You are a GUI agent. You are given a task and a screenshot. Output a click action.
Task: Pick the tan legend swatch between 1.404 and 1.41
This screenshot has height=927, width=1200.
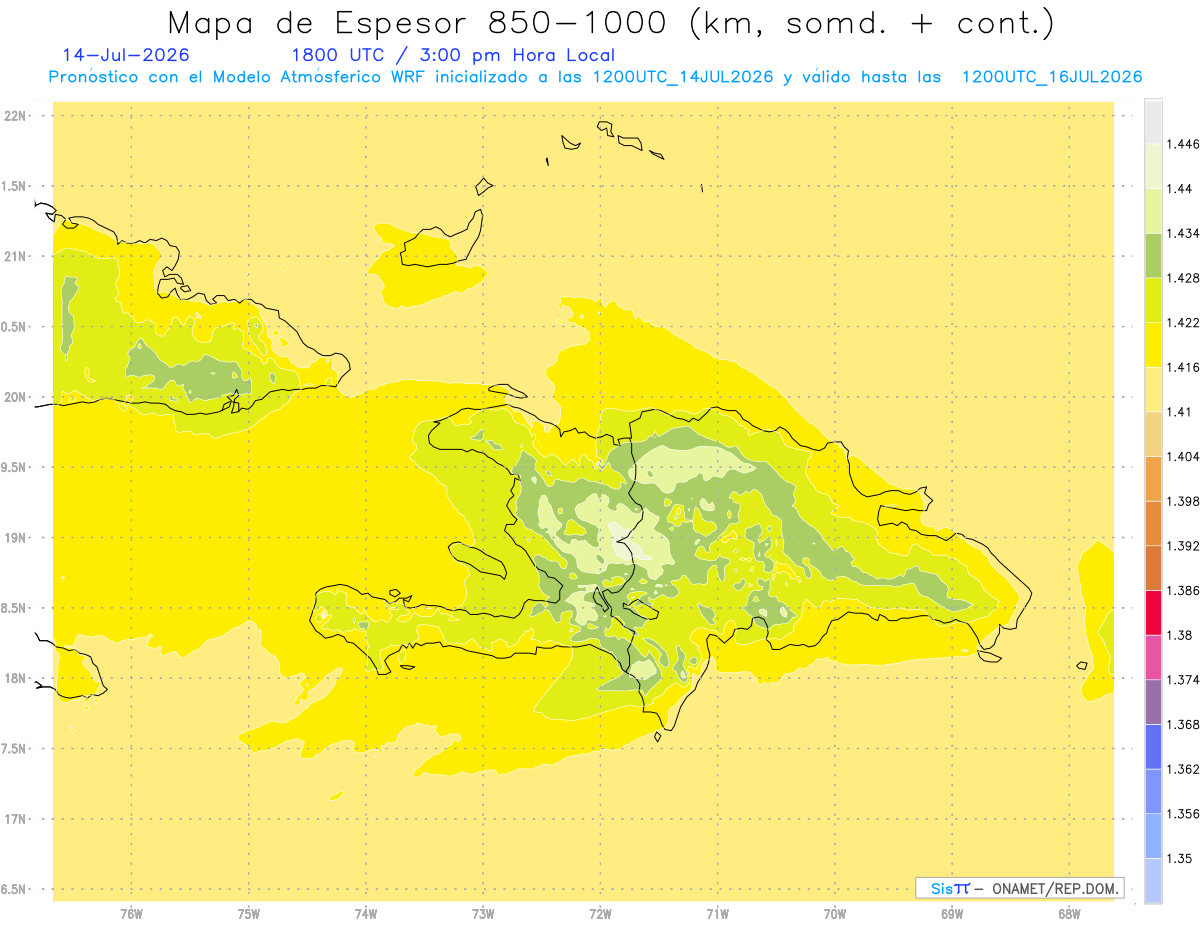click(1153, 434)
